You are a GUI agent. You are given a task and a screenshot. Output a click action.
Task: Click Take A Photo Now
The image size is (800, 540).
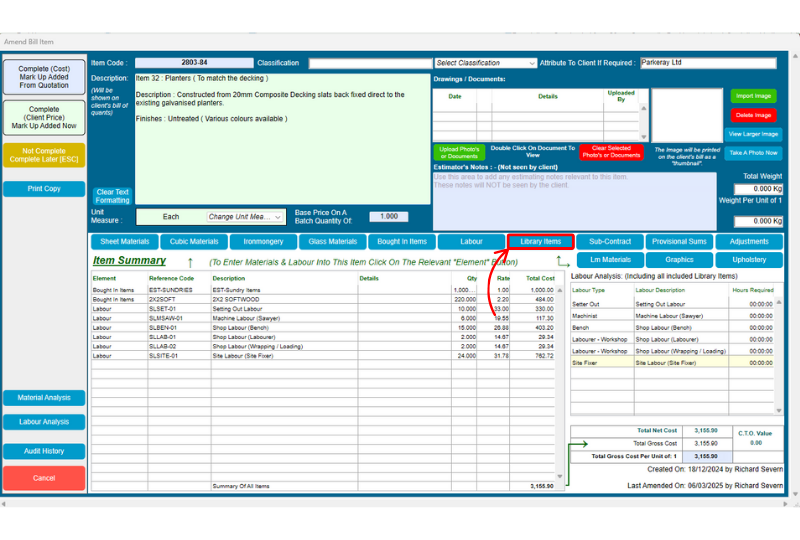[752, 152]
